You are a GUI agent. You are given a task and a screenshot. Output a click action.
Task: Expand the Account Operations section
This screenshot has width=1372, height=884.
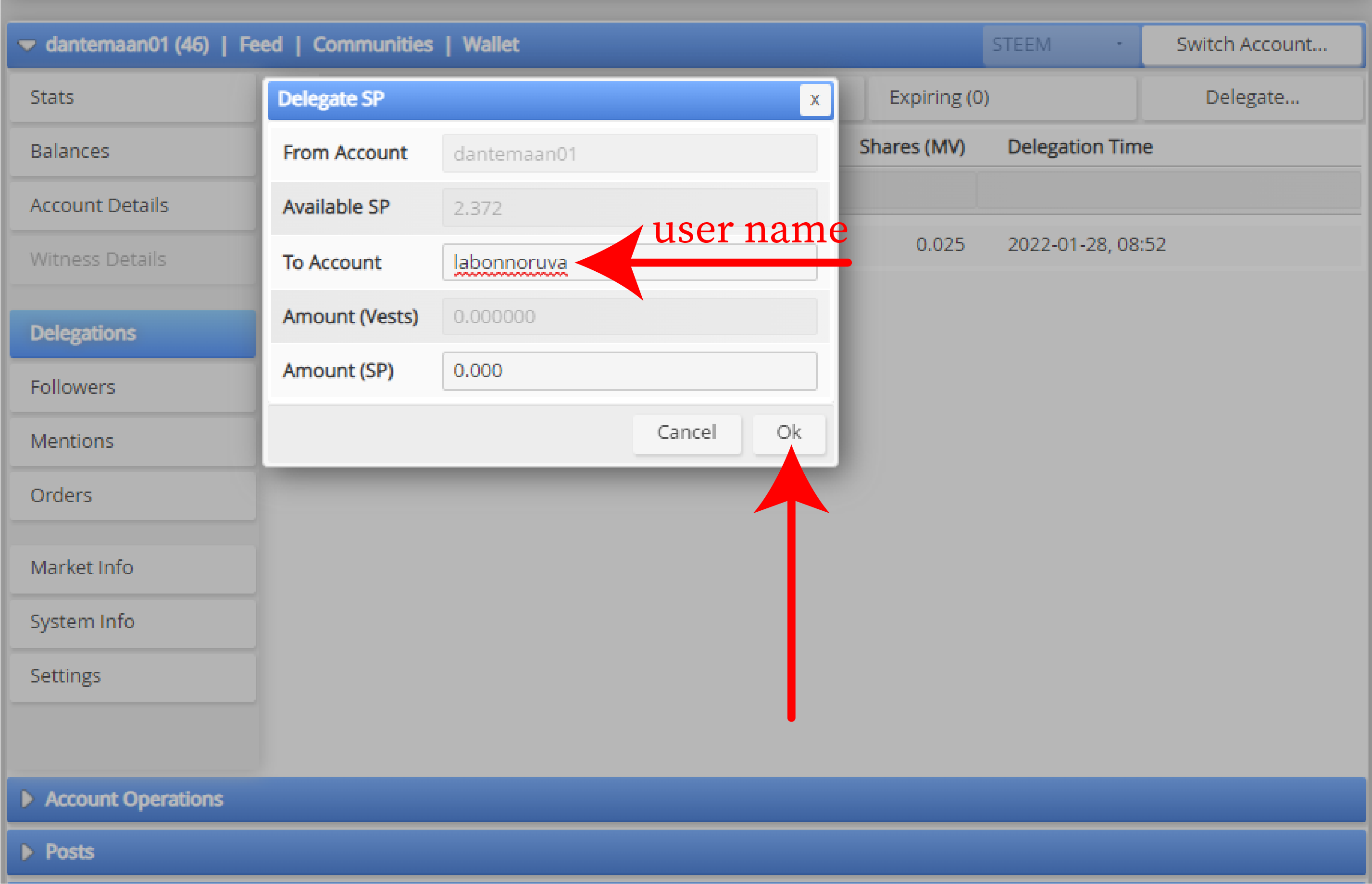click(686, 799)
